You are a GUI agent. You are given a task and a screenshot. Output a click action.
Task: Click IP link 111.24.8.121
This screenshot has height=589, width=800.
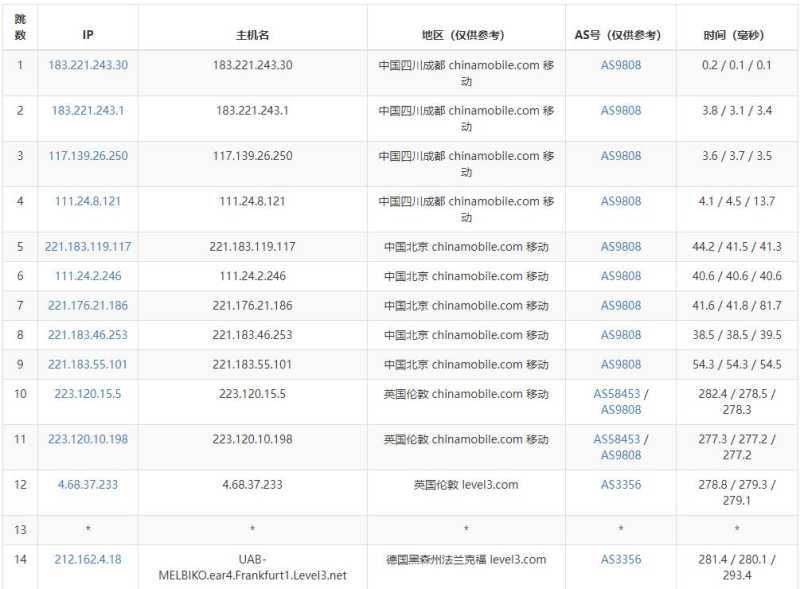click(88, 202)
